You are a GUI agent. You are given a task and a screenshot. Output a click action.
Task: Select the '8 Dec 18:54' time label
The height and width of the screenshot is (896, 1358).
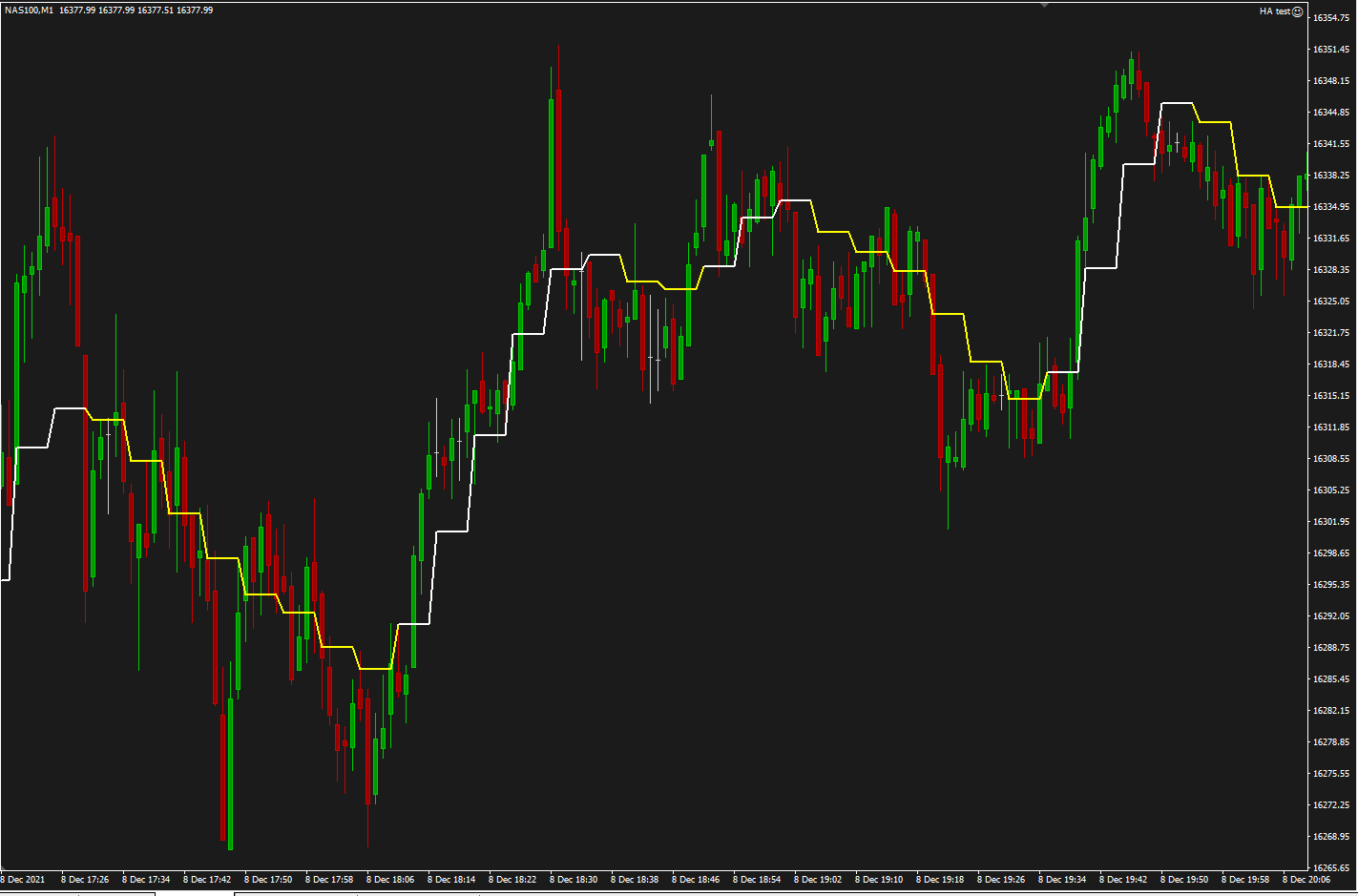tap(757, 880)
